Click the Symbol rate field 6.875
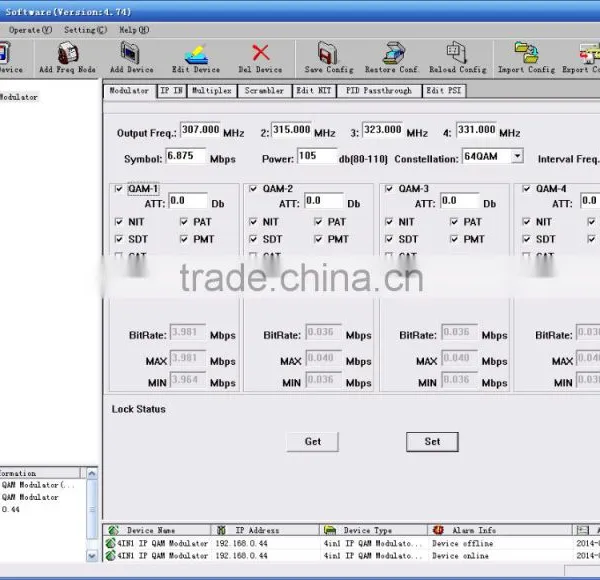The width and height of the screenshot is (600, 580). pos(185,156)
